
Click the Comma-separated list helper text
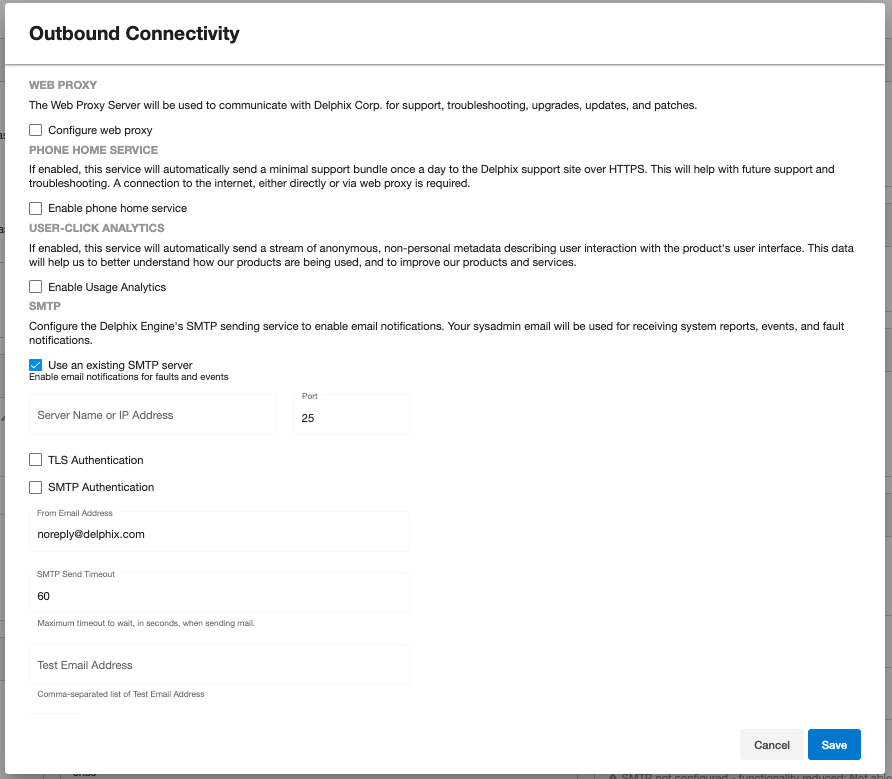tap(121, 694)
